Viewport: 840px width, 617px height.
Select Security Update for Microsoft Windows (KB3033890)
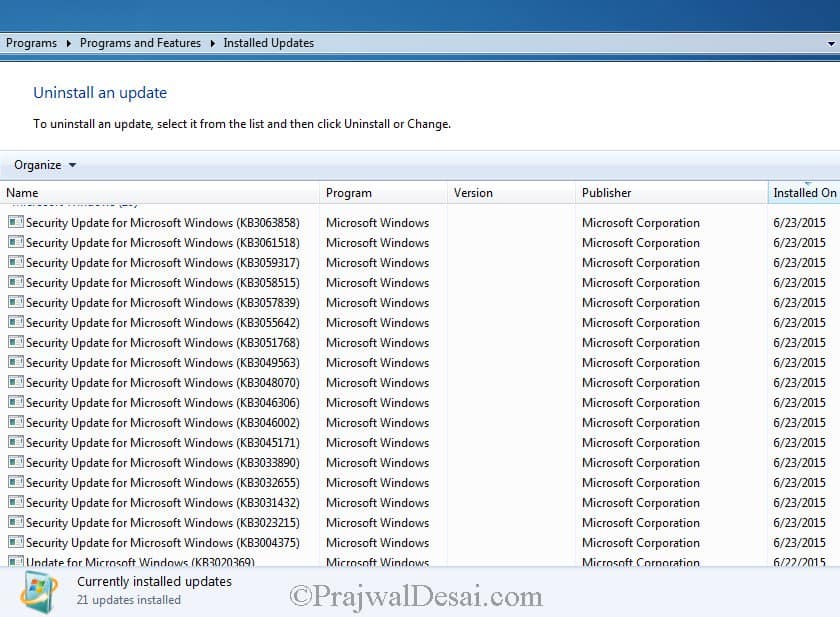tap(163, 462)
